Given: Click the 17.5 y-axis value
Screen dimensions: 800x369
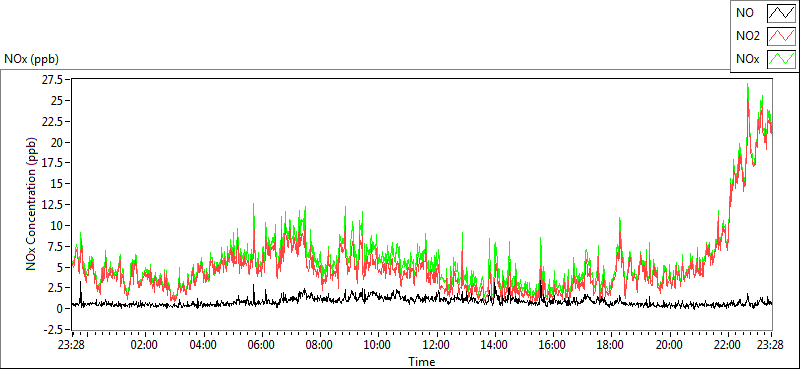Looking at the screenshot, I should tap(53, 163).
